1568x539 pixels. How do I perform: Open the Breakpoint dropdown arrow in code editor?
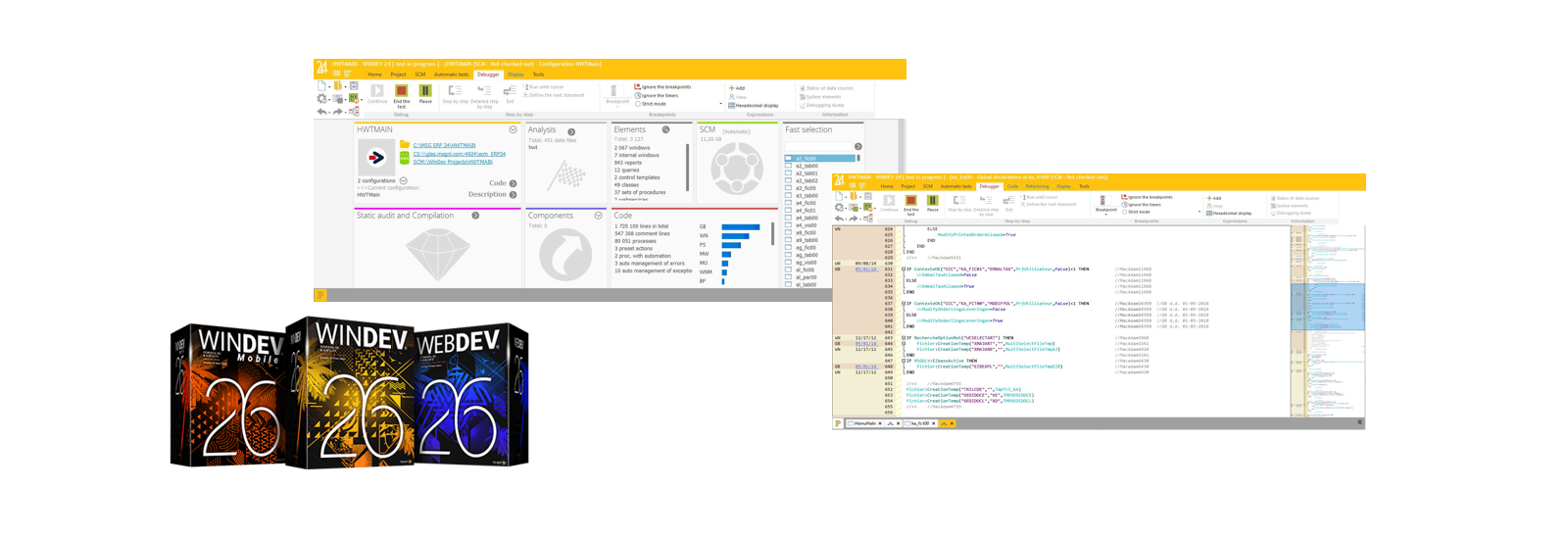coord(1105,217)
